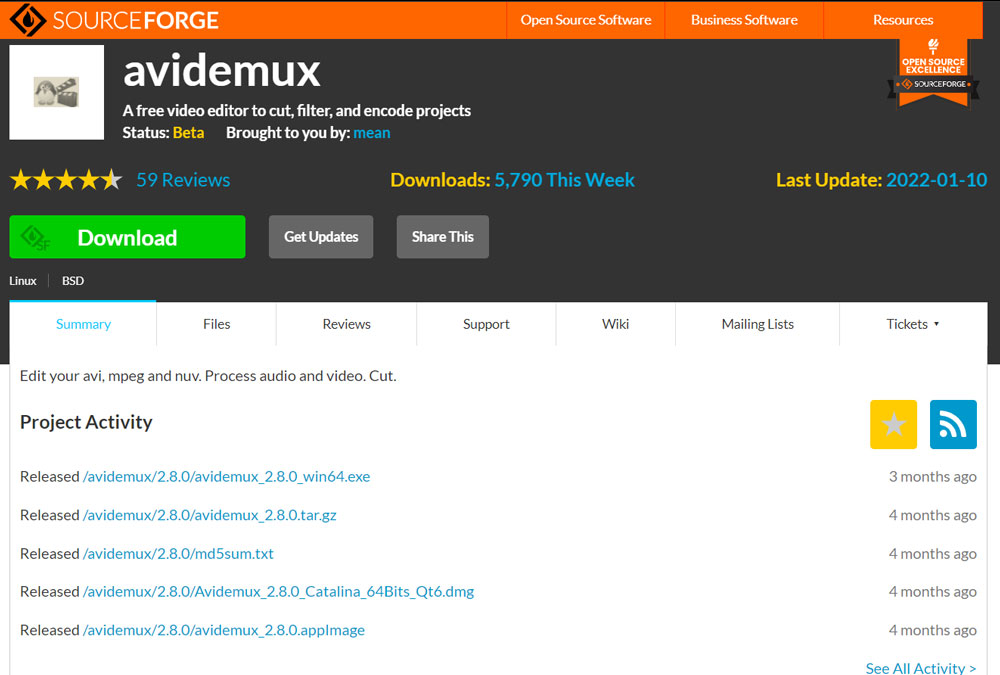Switch to the Files tab
1000x675 pixels.
pyautogui.click(x=216, y=324)
